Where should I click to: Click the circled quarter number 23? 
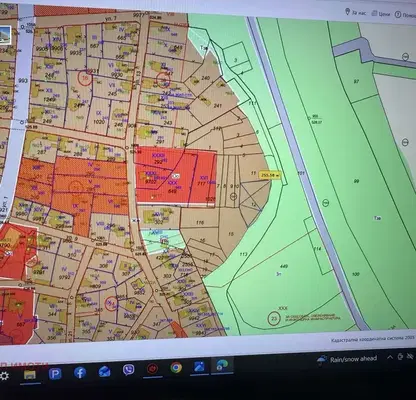pyautogui.click(x=274, y=319)
